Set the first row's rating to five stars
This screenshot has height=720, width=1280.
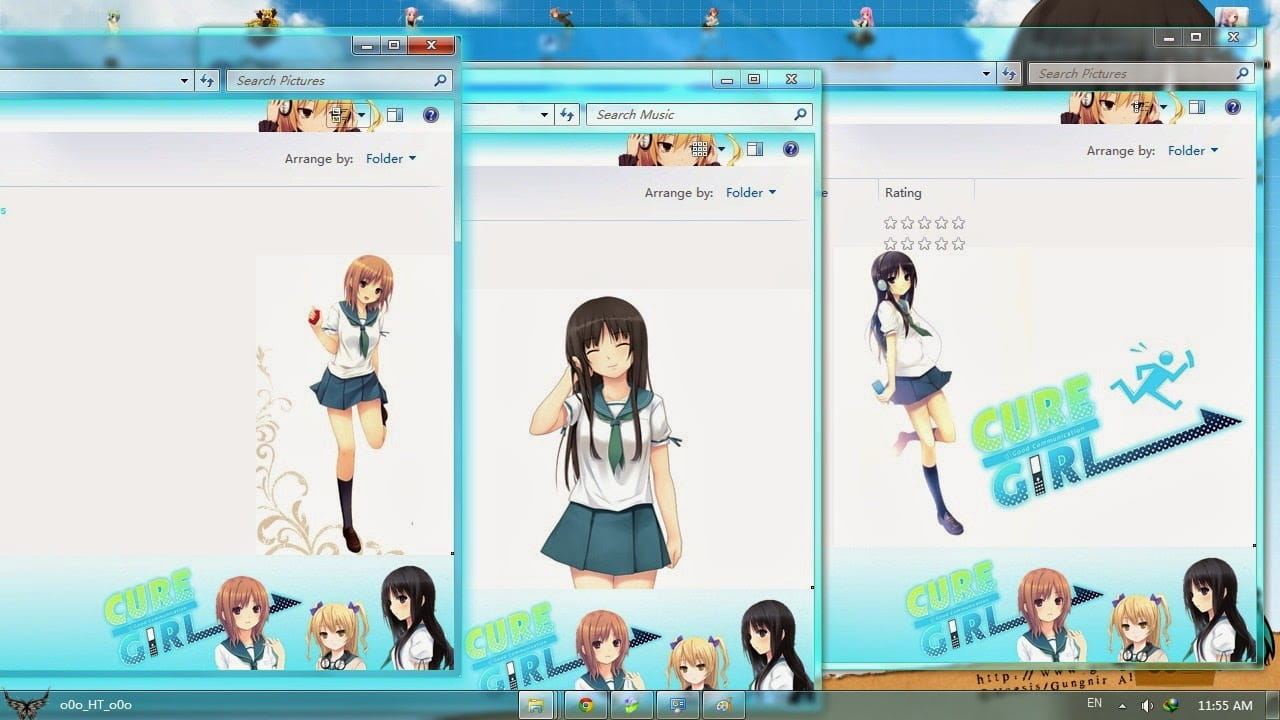[958, 223]
